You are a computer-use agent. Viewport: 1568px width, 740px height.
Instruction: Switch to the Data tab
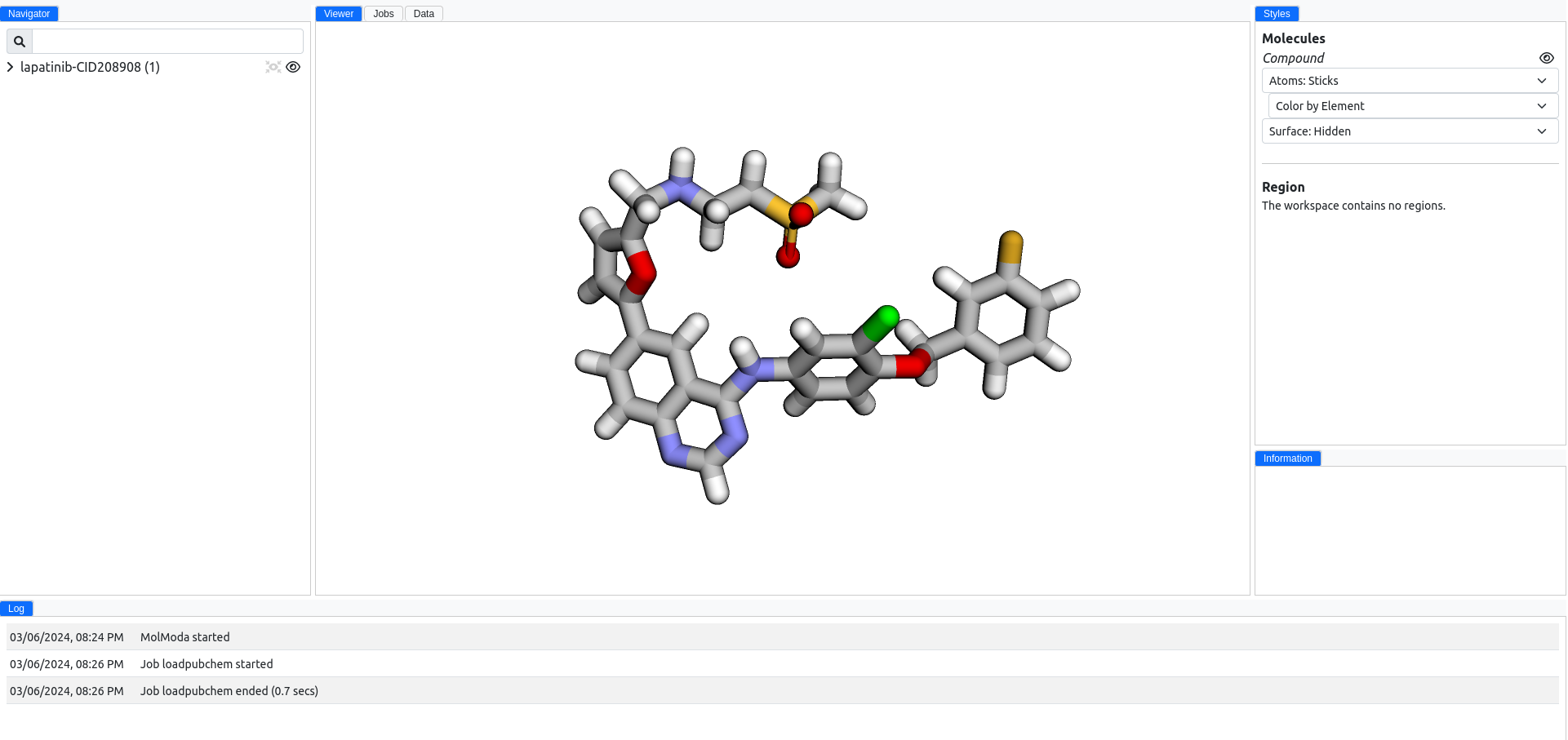423,13
